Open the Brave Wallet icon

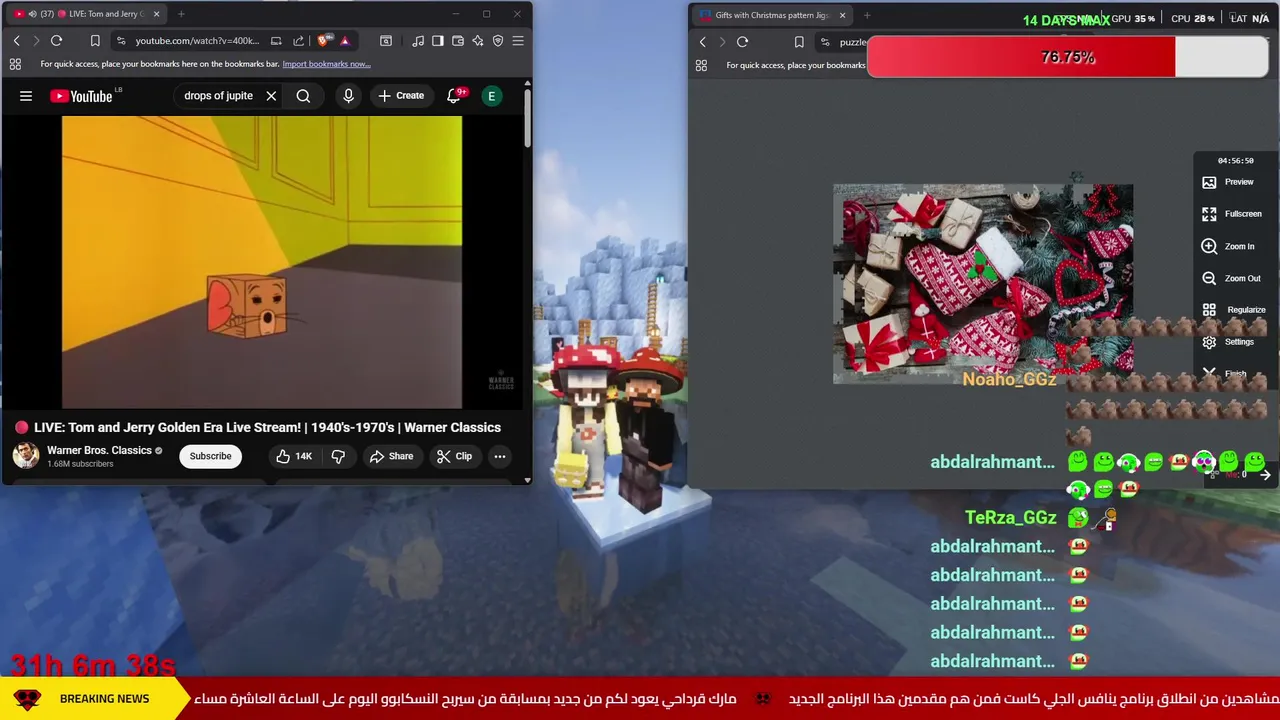tap(458, 41)
